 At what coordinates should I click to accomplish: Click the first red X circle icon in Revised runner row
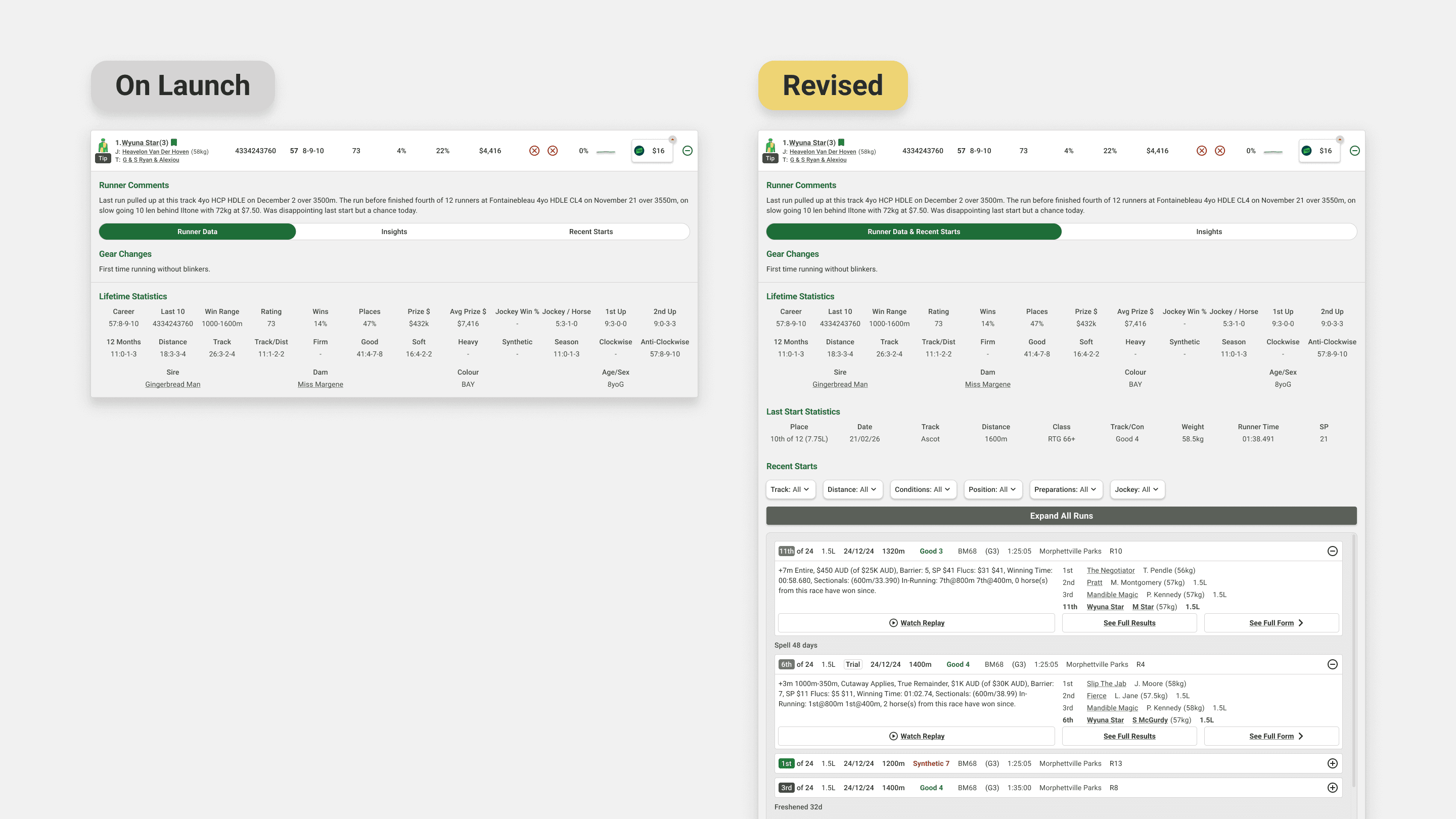click(x=1202, y=151)
